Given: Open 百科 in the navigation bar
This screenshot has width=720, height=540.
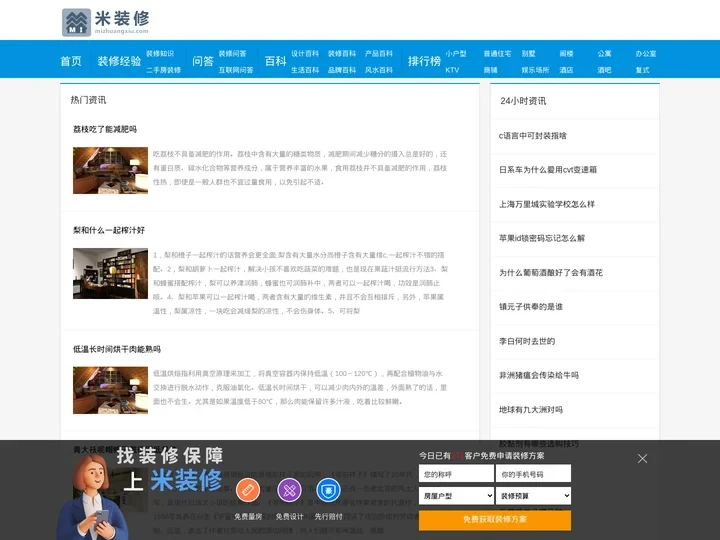Looking at the screenshot, I should click(276, 61).
